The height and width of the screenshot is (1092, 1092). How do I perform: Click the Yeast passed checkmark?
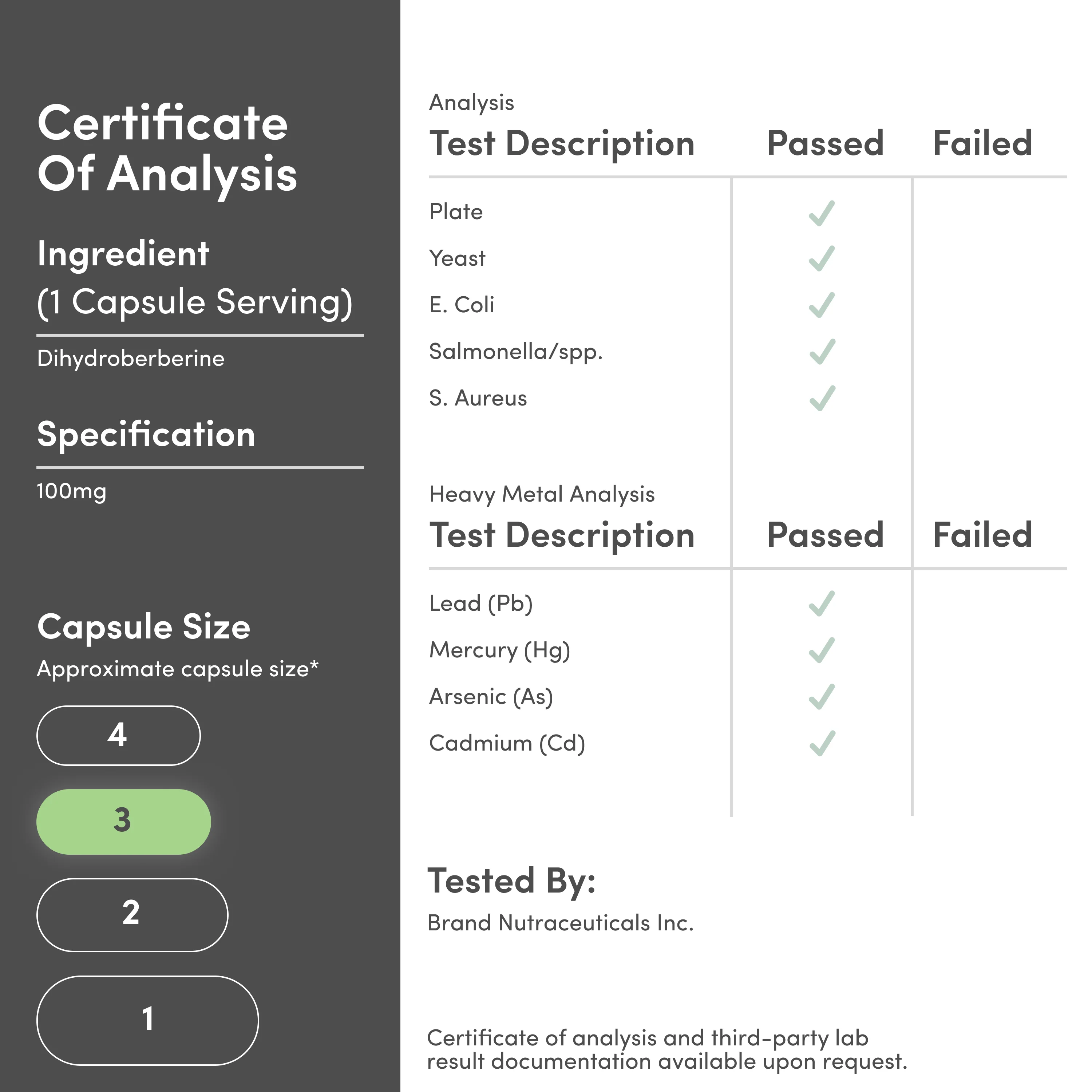point(821,259)
